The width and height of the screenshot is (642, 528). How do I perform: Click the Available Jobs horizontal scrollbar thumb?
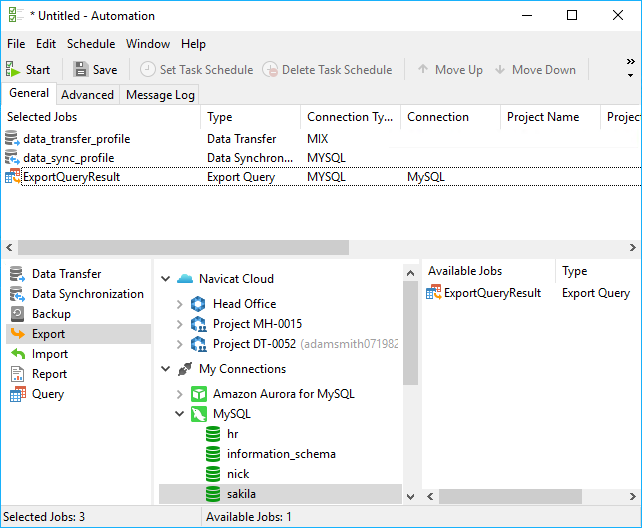510,496
